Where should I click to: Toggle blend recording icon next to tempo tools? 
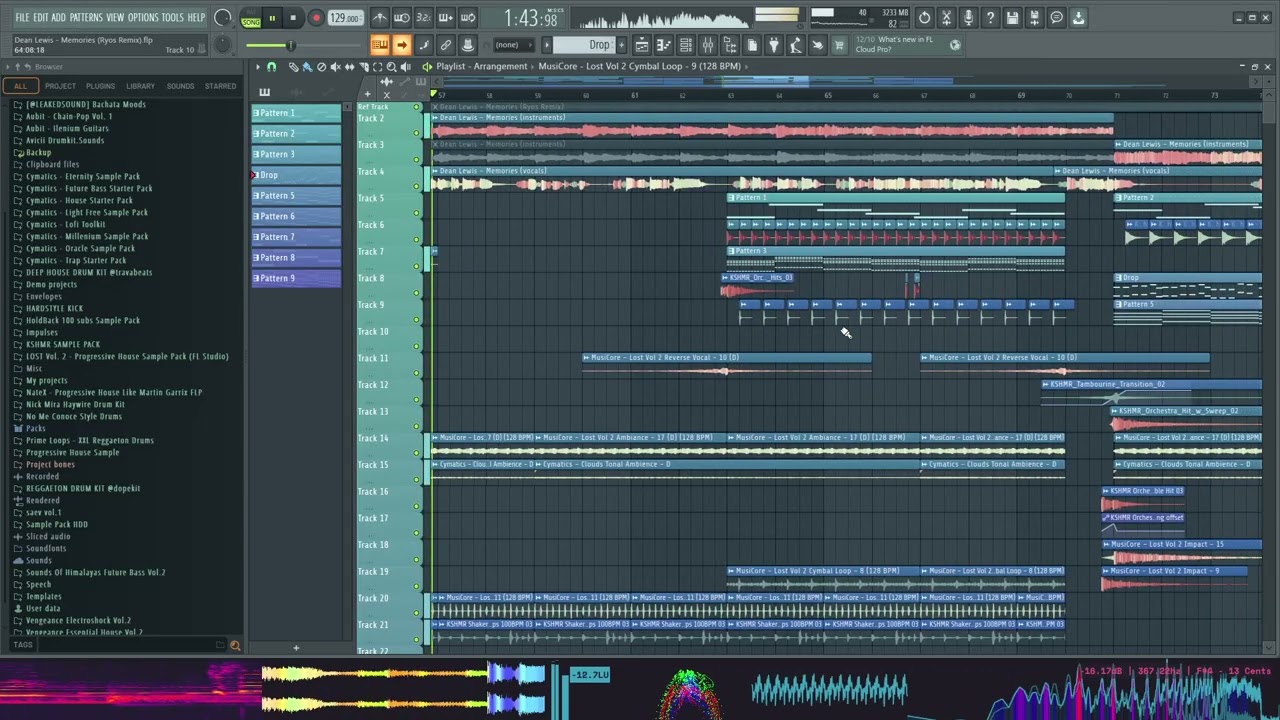point(468,18)
